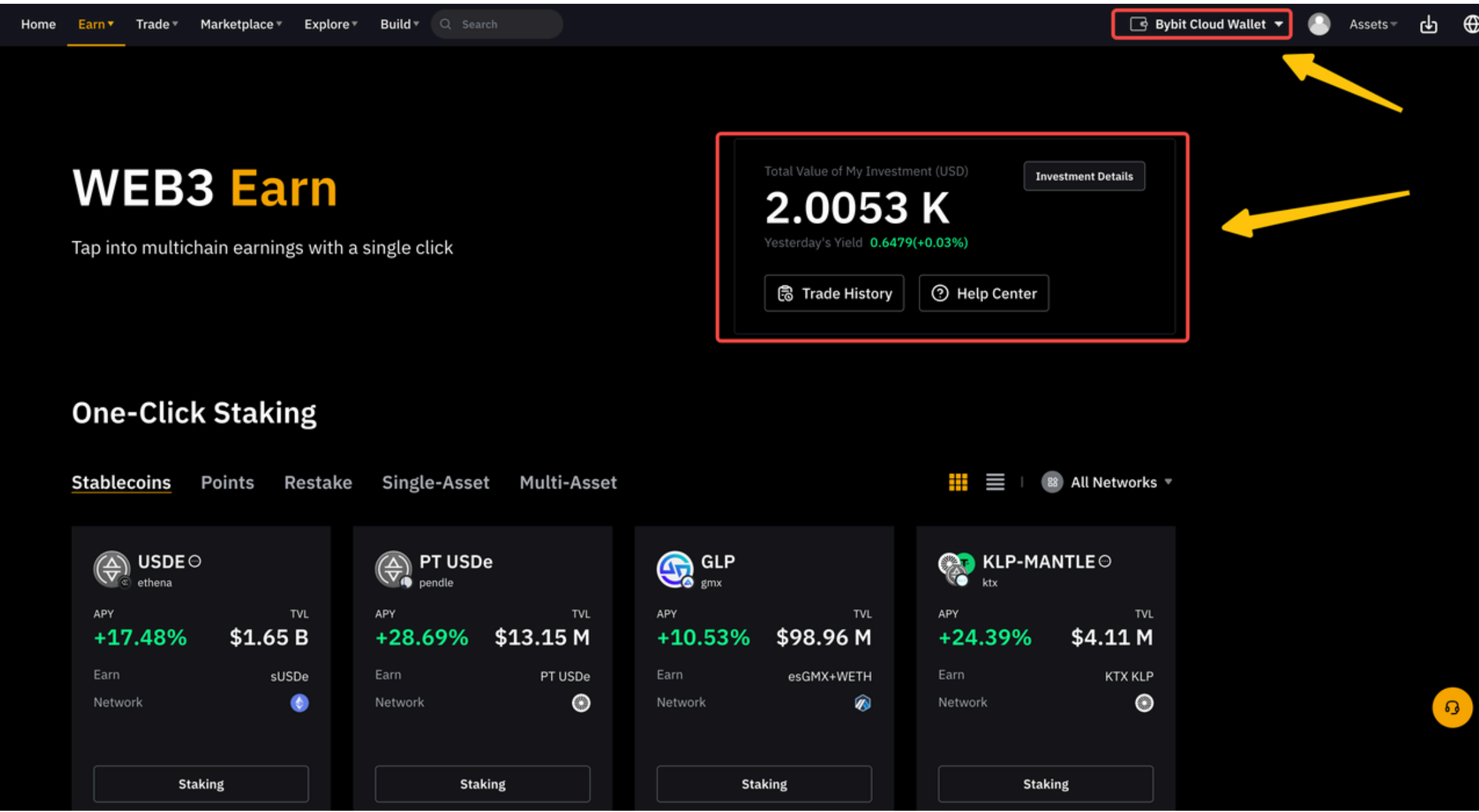Click the PT USDe token logo

pyautogui.click(x=394, y=569)
